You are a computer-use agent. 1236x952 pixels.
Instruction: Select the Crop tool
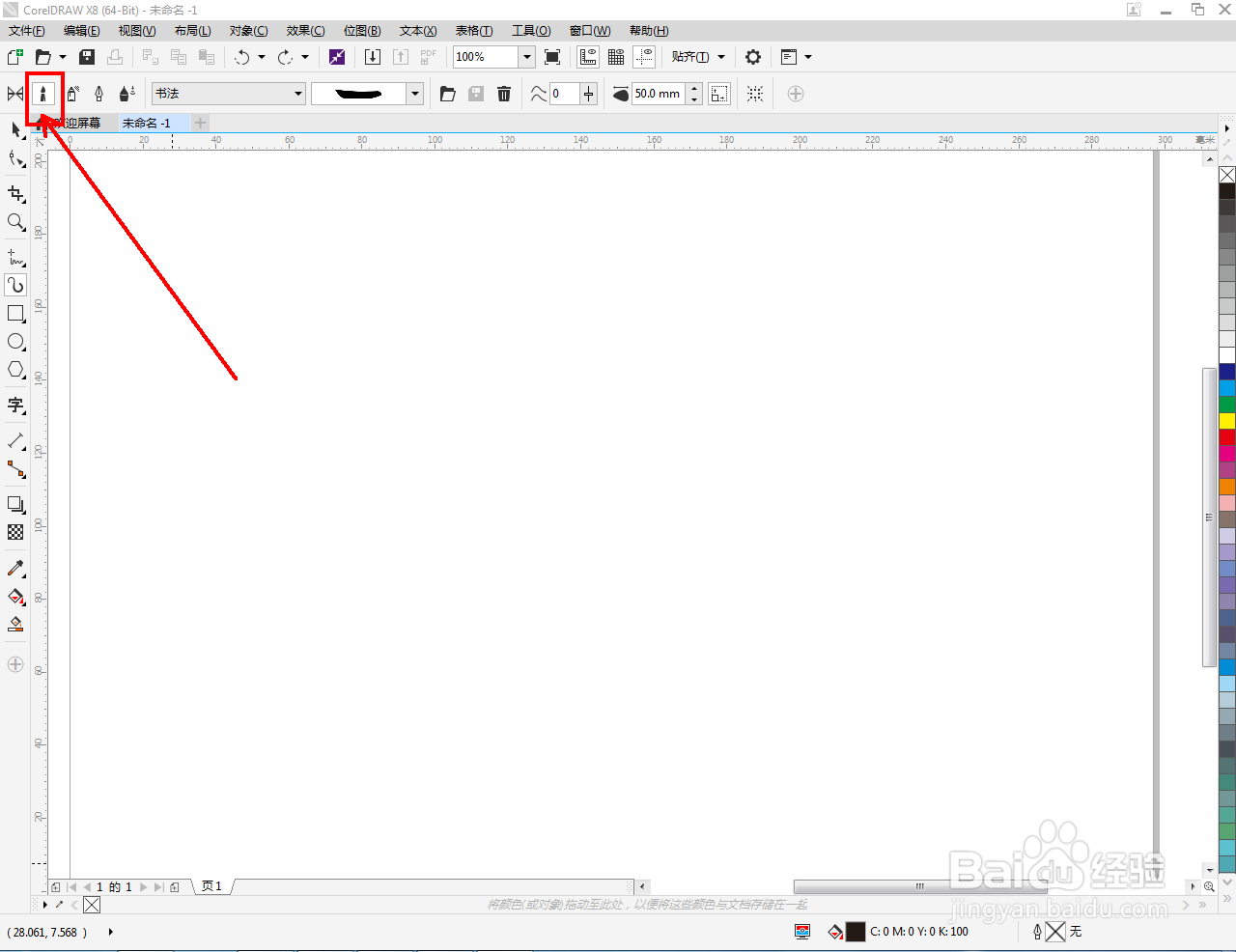click(x=15, y=194)
